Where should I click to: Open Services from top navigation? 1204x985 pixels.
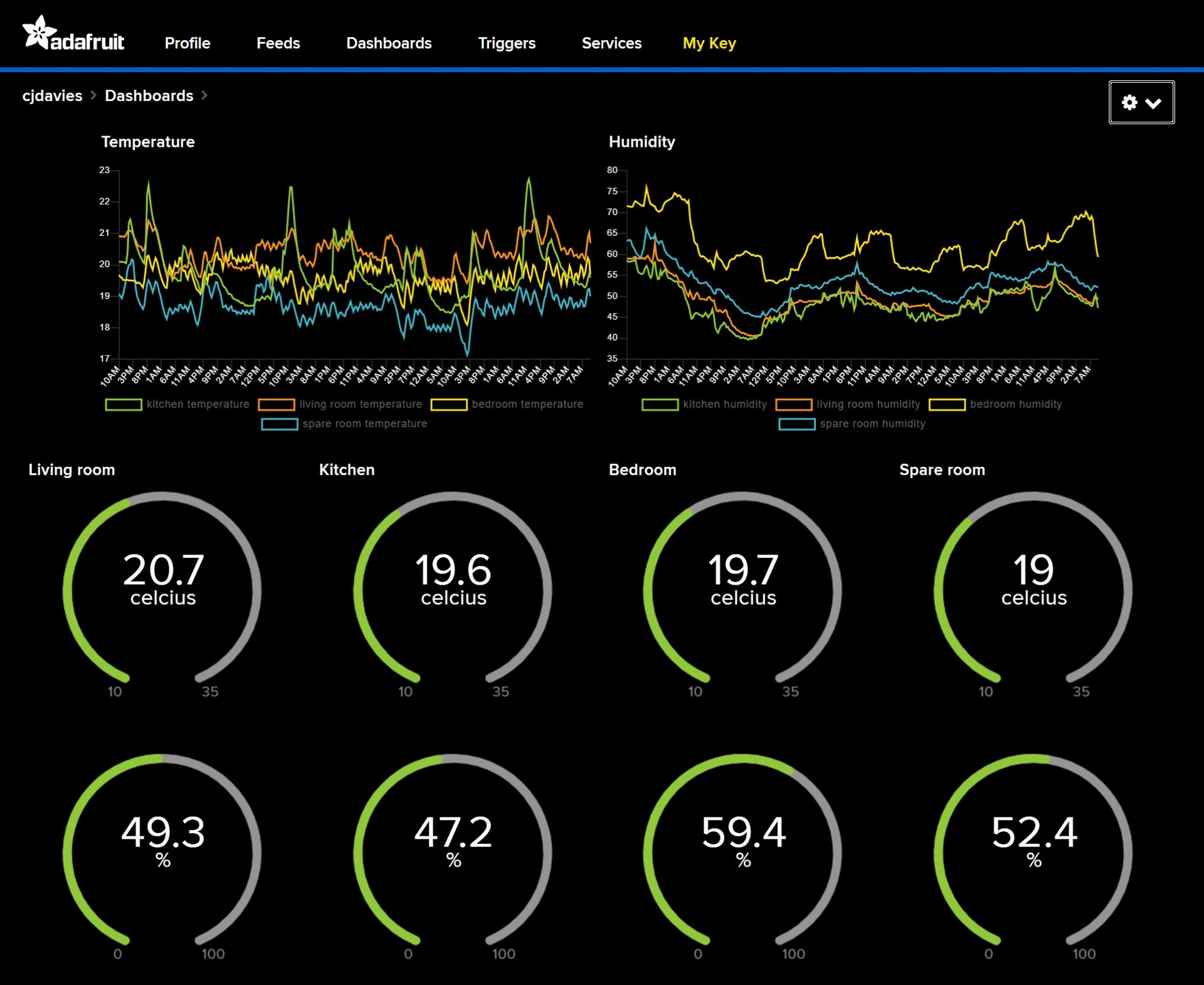611,43
